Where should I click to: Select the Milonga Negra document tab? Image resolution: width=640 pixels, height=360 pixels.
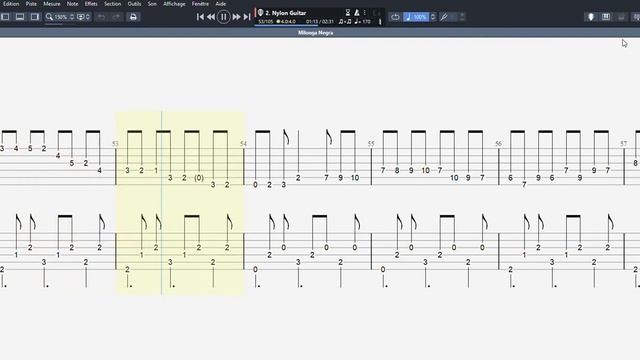tap(316, 33)
